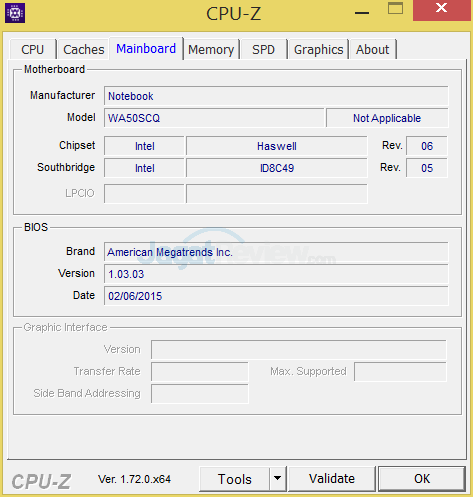Click the Southbridge ID8C49 field
This screenshot has height=497, width=473.
(277, 168)
